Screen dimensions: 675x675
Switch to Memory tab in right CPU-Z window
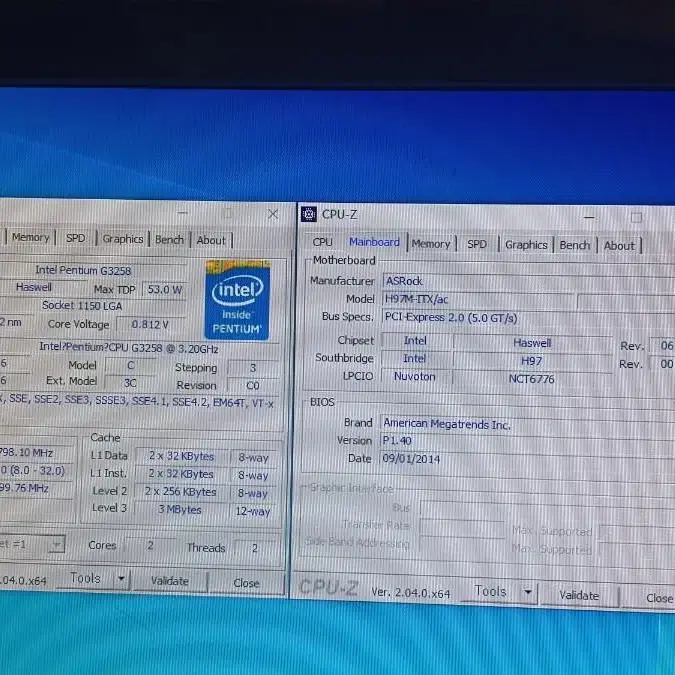[430, 244]
